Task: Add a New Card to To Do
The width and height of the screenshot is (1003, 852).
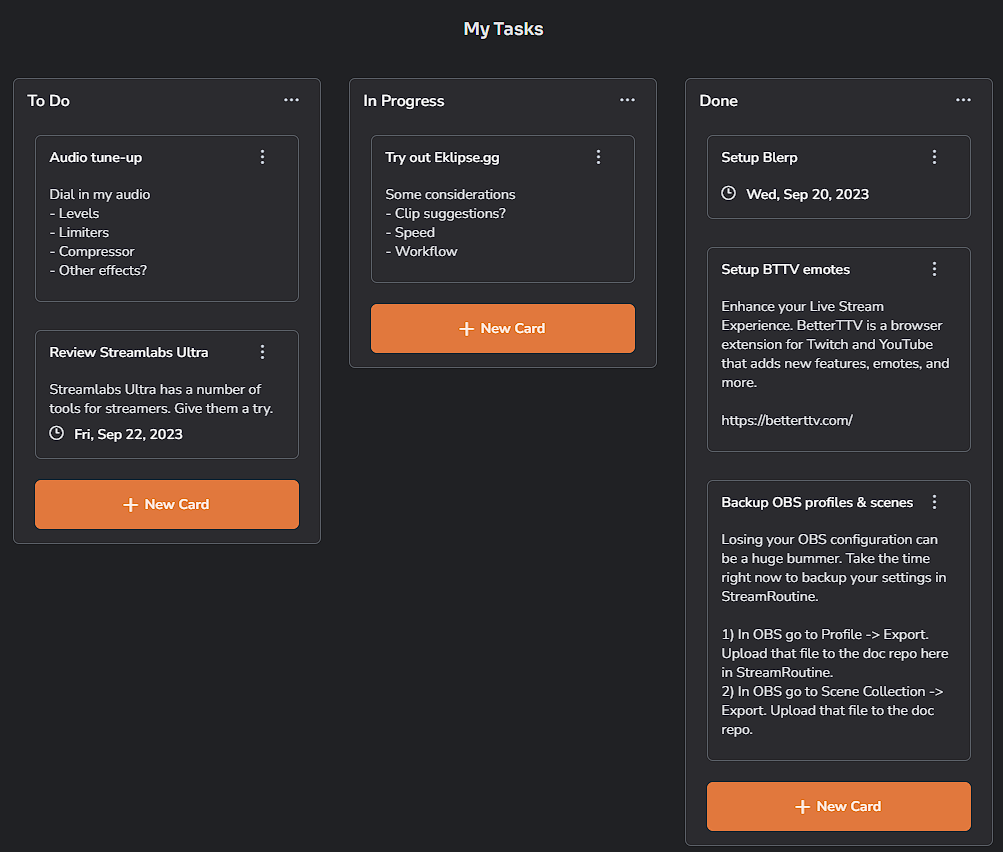Action: [167, 504]
